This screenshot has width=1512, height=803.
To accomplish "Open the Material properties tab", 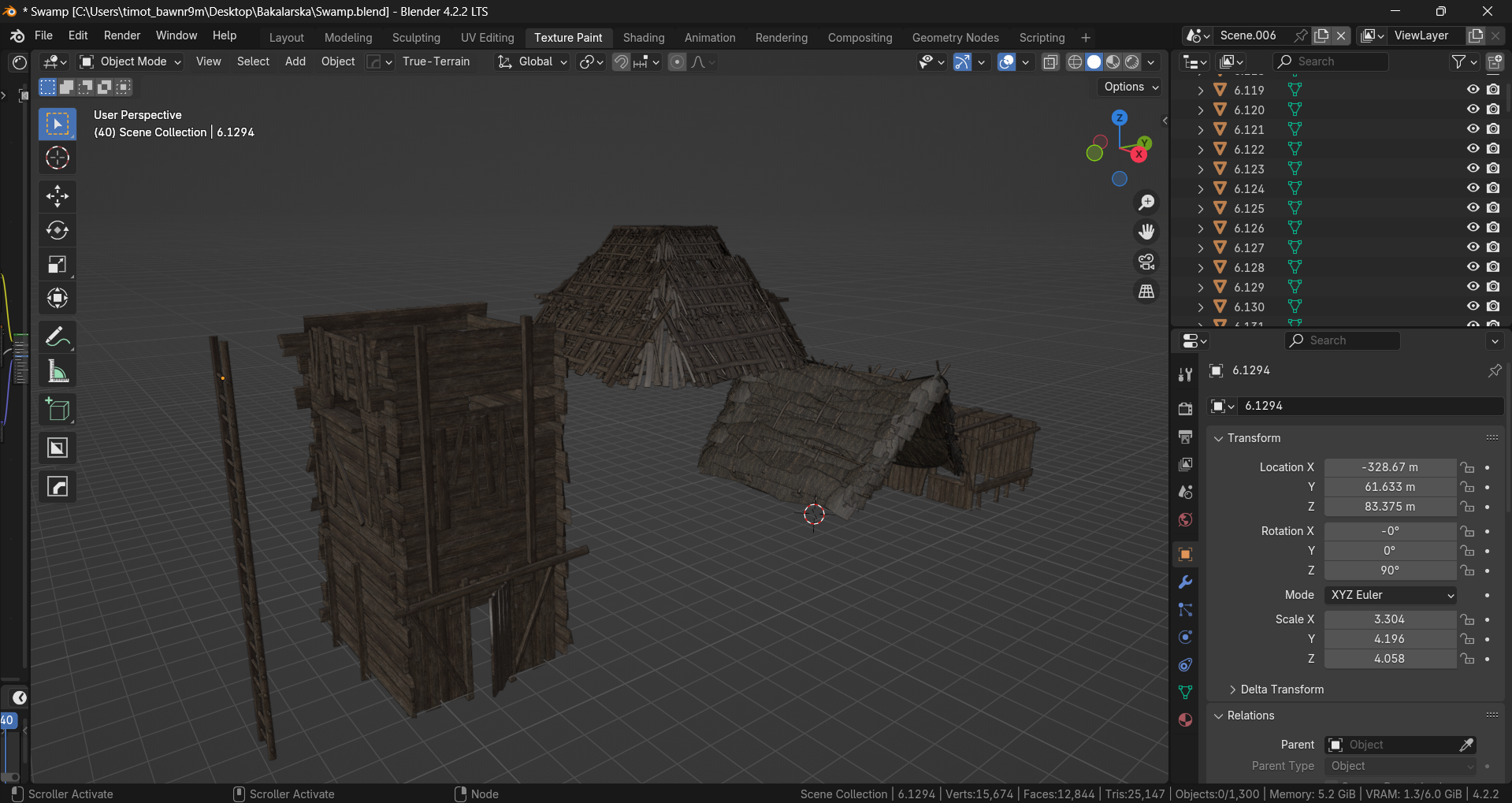I will (1185, 720).
